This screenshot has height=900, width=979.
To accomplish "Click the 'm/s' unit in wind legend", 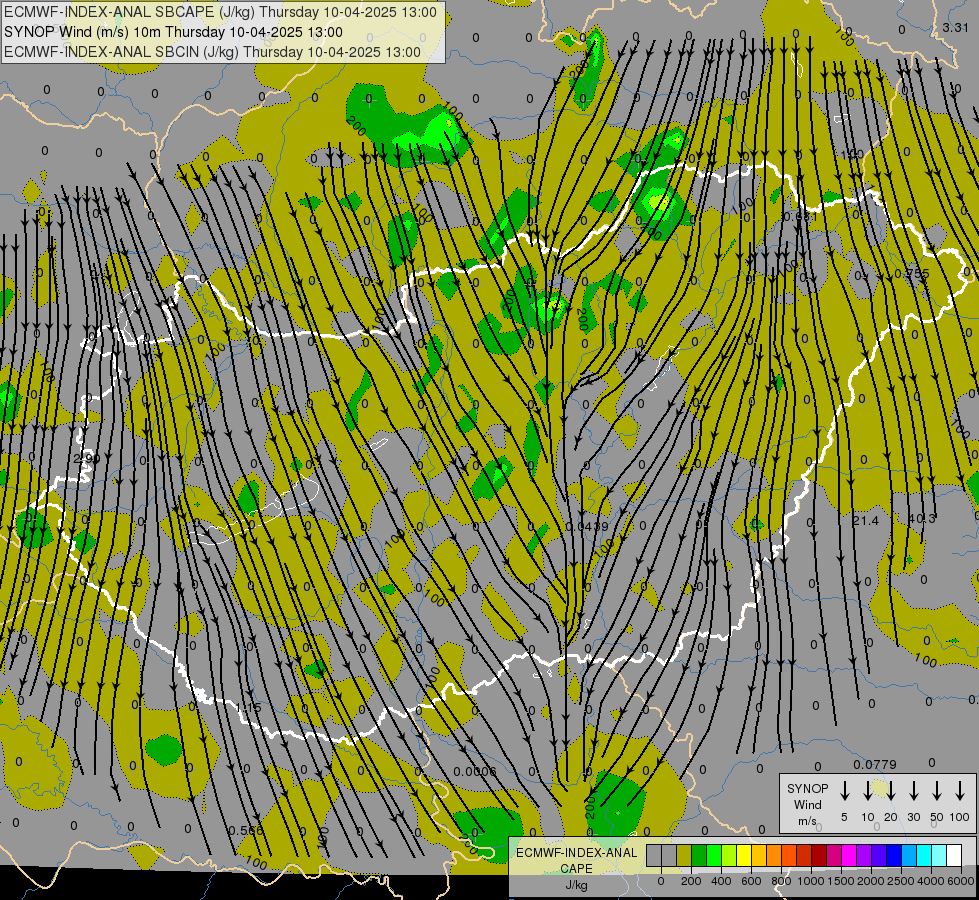I will click(x=807, y=821).
